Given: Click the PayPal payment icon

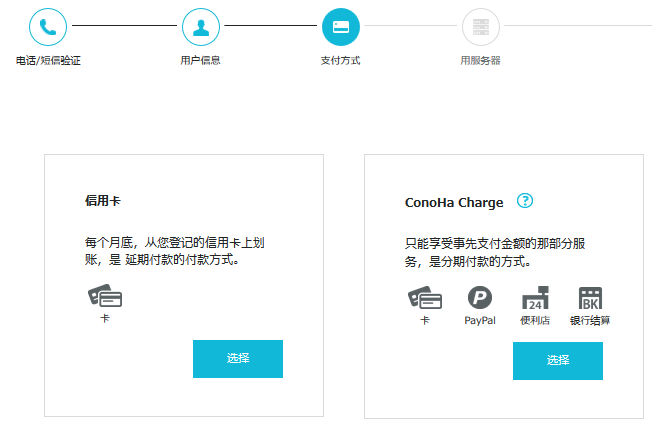Looking at the screenshot, I should click(x=480, y=297).
